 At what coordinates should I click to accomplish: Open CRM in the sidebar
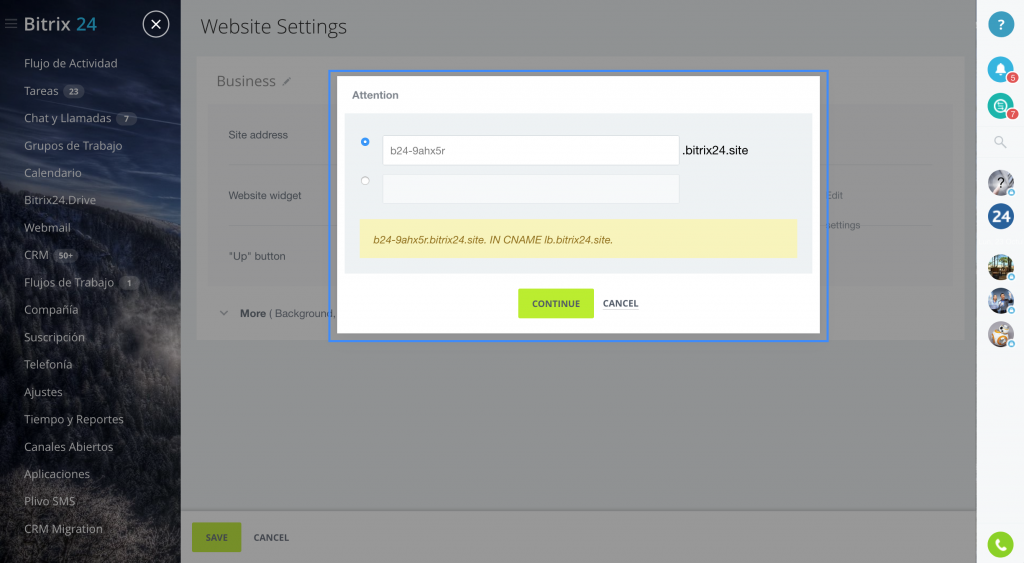pos(36,255)
